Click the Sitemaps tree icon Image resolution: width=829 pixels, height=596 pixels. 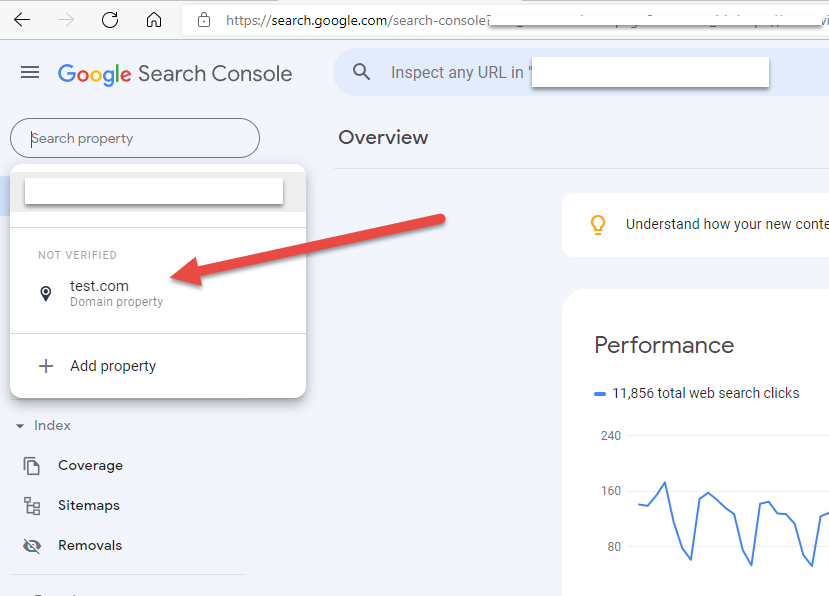click(32, 506)
